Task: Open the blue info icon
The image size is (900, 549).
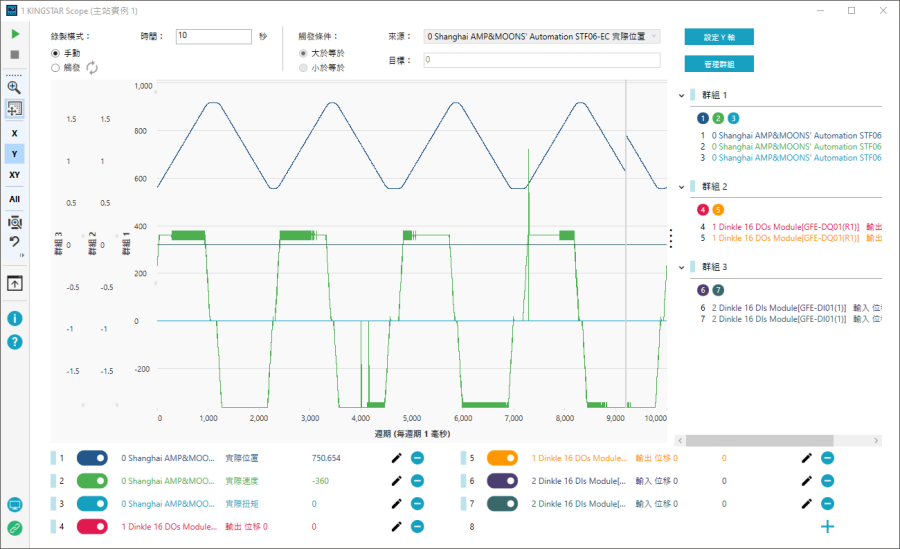Action: click(14, 318)
